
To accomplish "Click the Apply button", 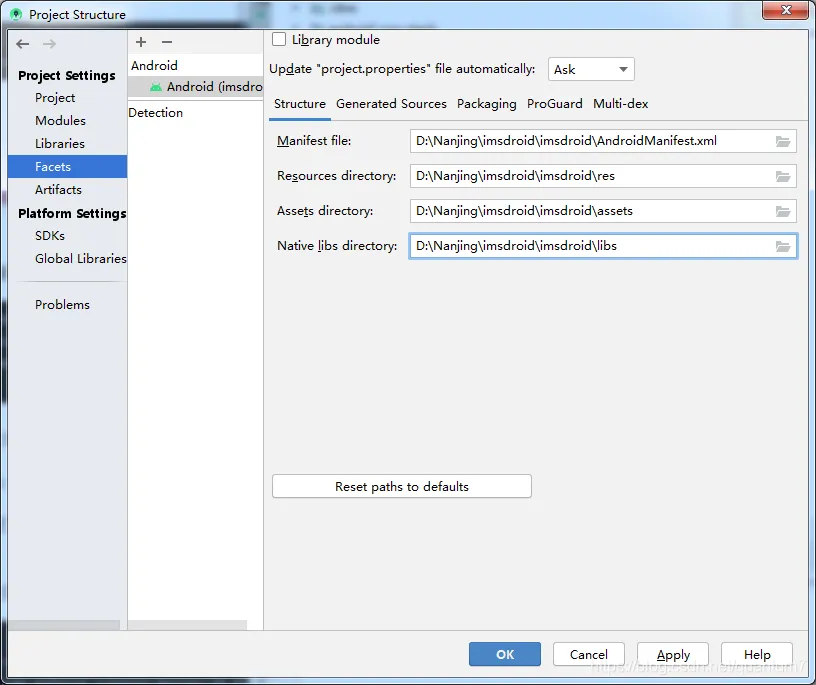I will tap(673, 654).
